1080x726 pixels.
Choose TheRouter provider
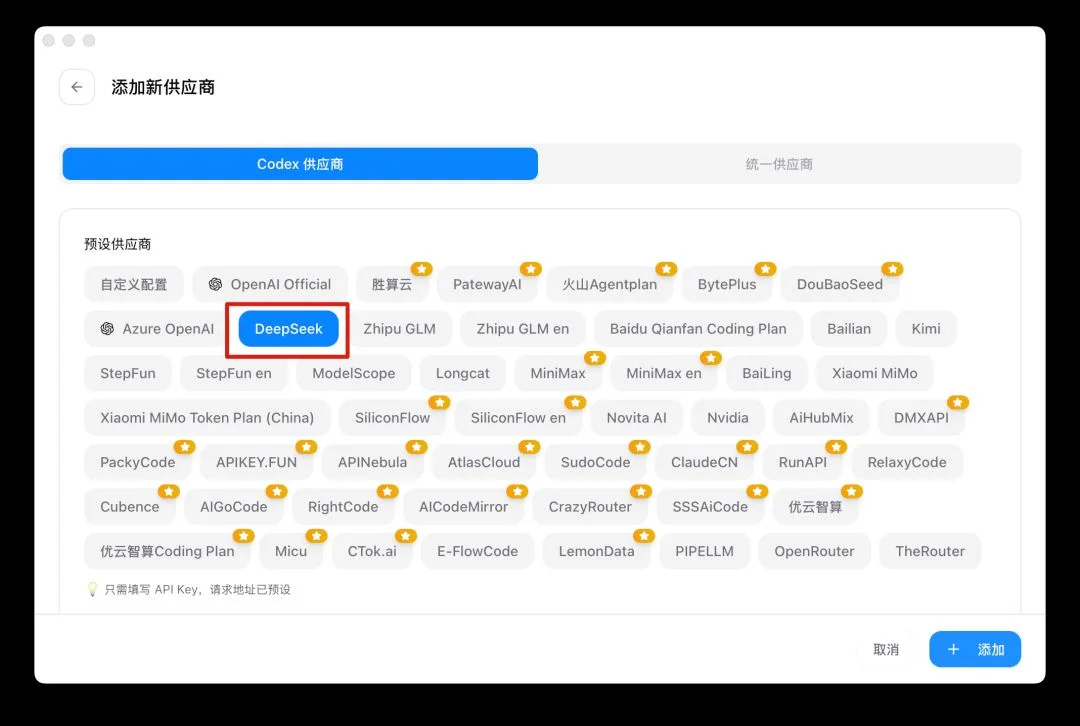[x=930, y=551]
